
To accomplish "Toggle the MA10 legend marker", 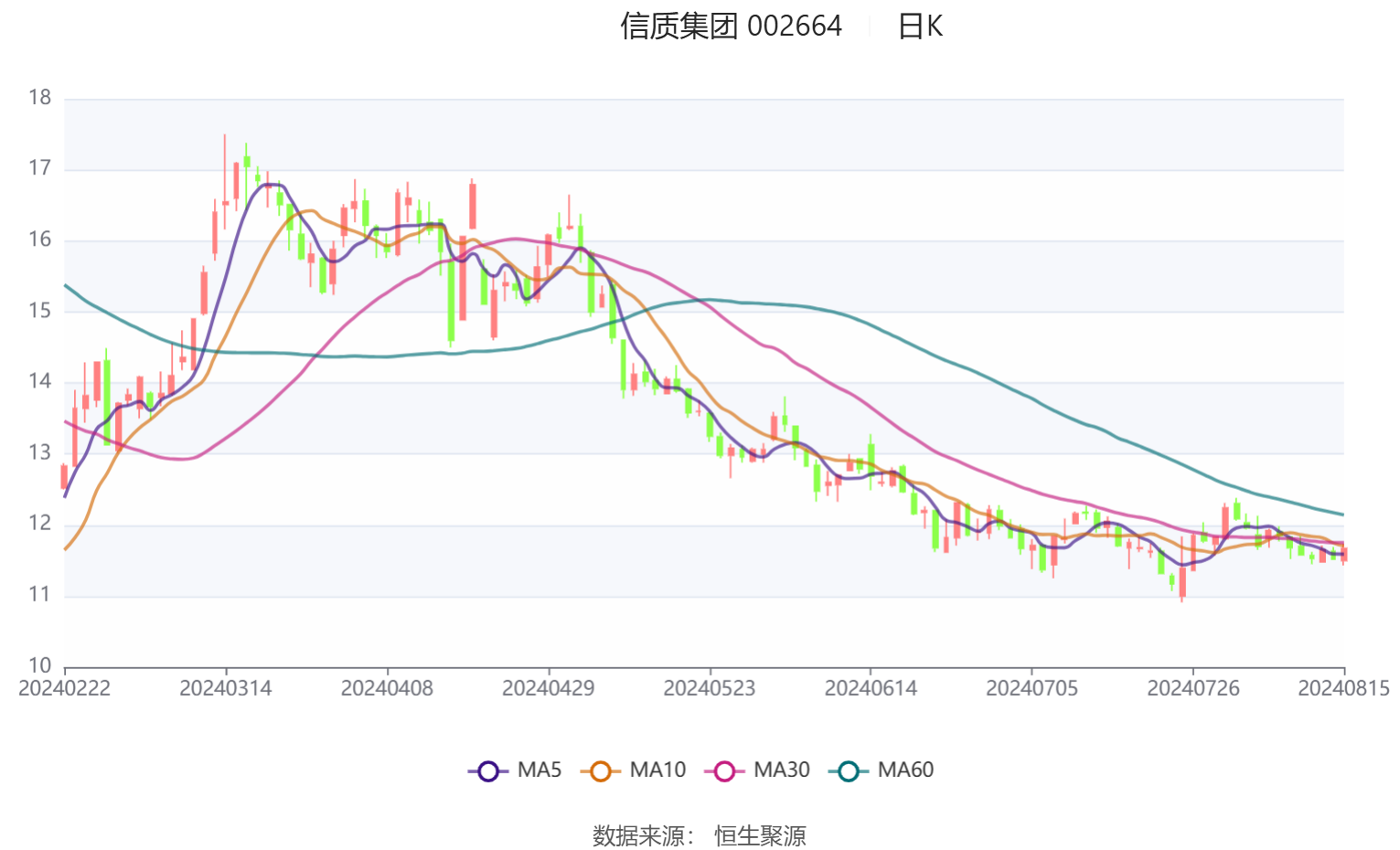I will click(600, 770).
